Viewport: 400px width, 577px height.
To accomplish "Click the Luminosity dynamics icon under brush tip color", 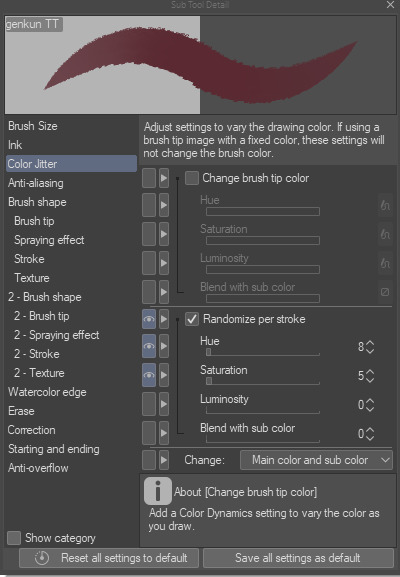I will coord(385,263).
